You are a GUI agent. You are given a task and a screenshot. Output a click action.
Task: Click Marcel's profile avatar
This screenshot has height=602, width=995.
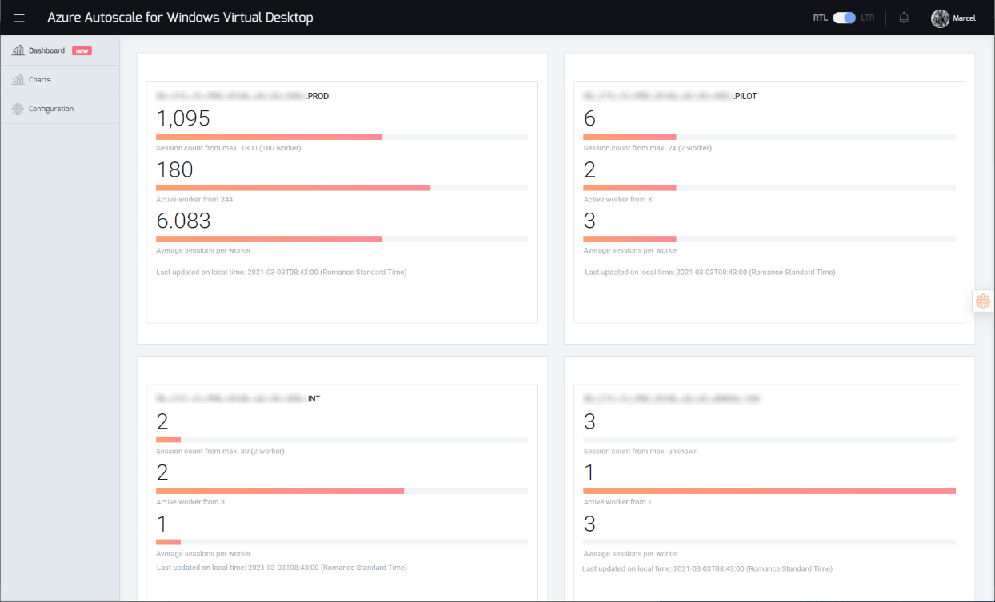click(940, 18)
